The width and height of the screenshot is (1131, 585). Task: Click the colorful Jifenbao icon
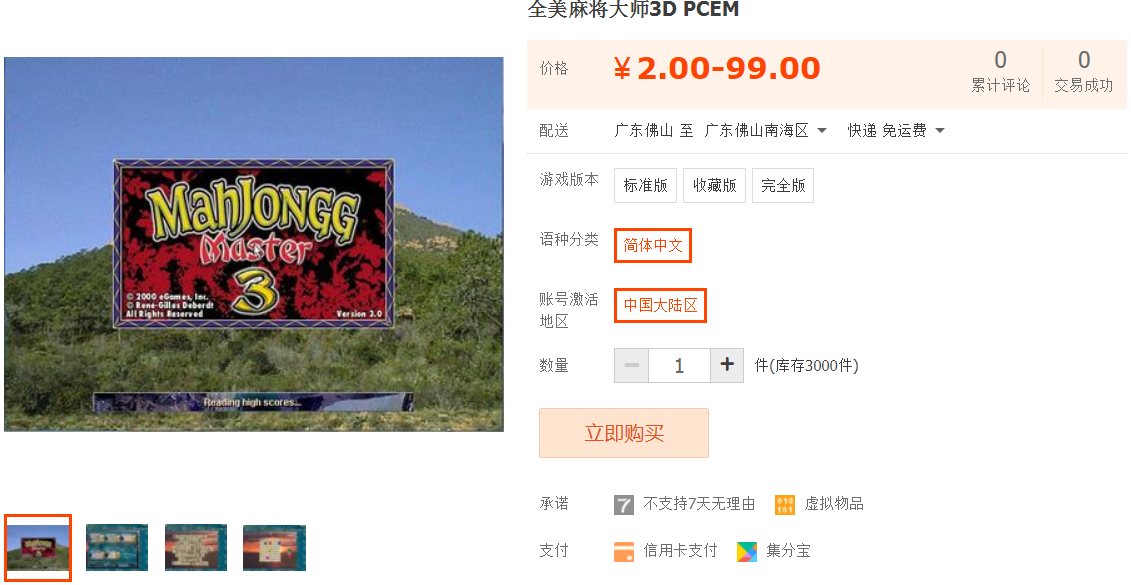747,552
